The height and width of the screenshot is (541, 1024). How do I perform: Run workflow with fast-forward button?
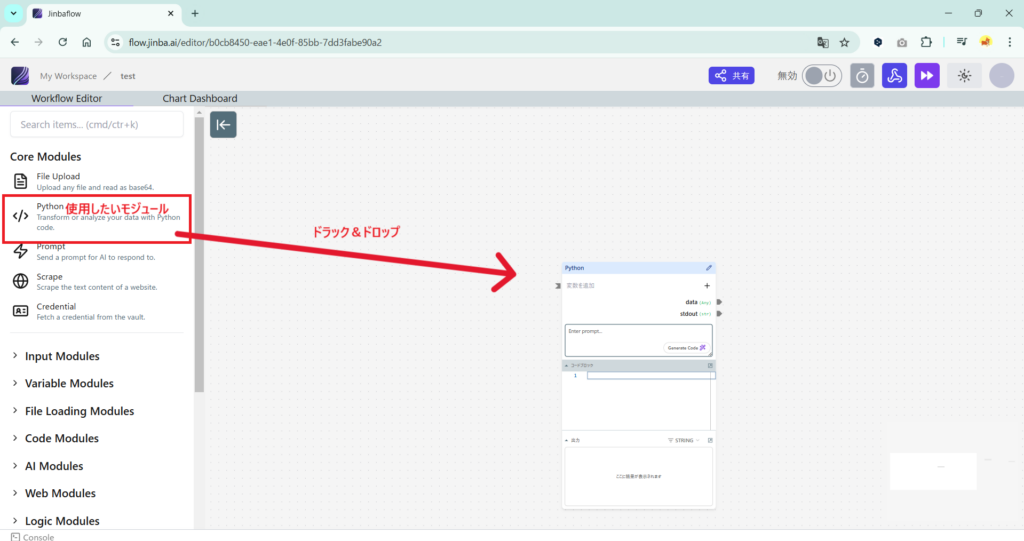point(927,76)
